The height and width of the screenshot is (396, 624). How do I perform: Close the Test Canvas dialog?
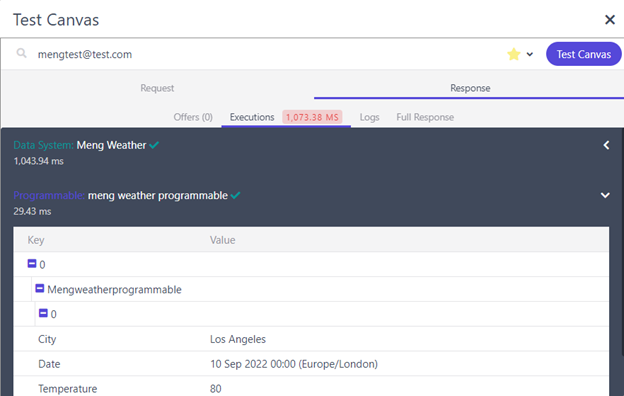[609, 20]
